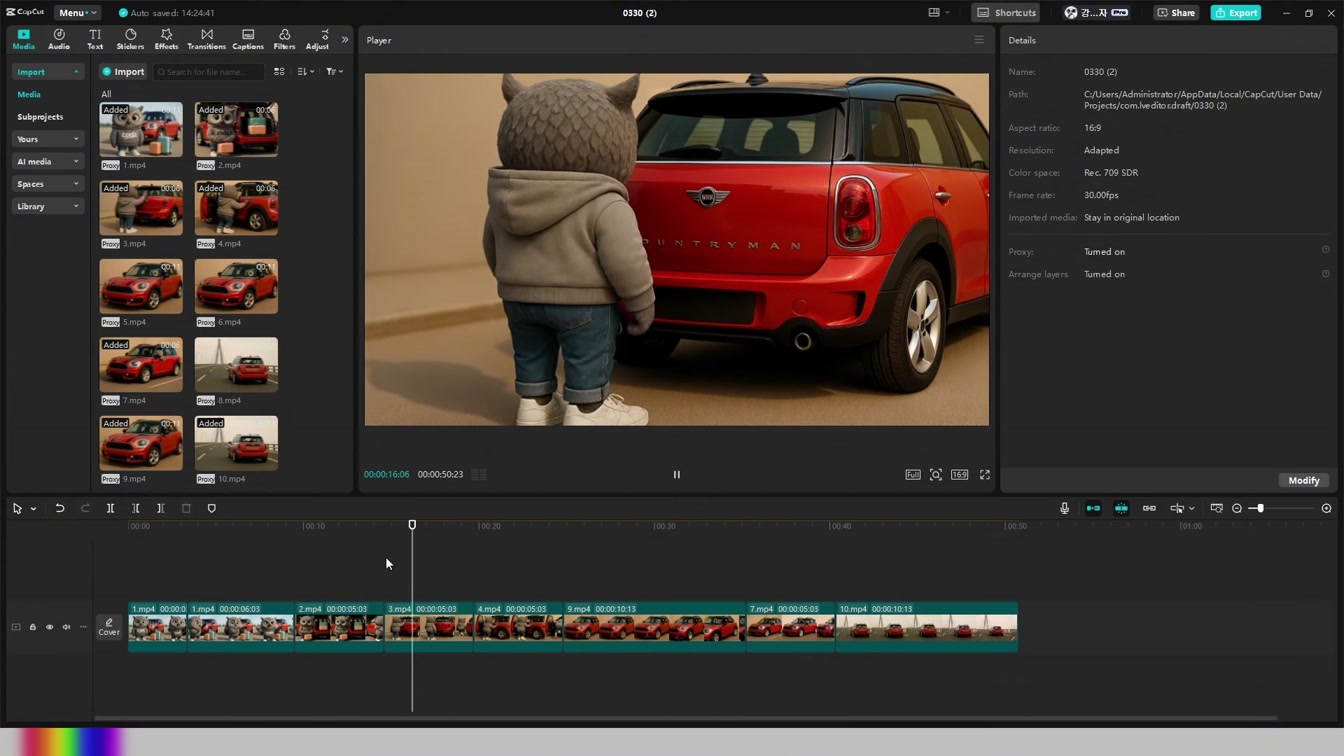Click the Proxy info icon in Details

[1326, 250]
